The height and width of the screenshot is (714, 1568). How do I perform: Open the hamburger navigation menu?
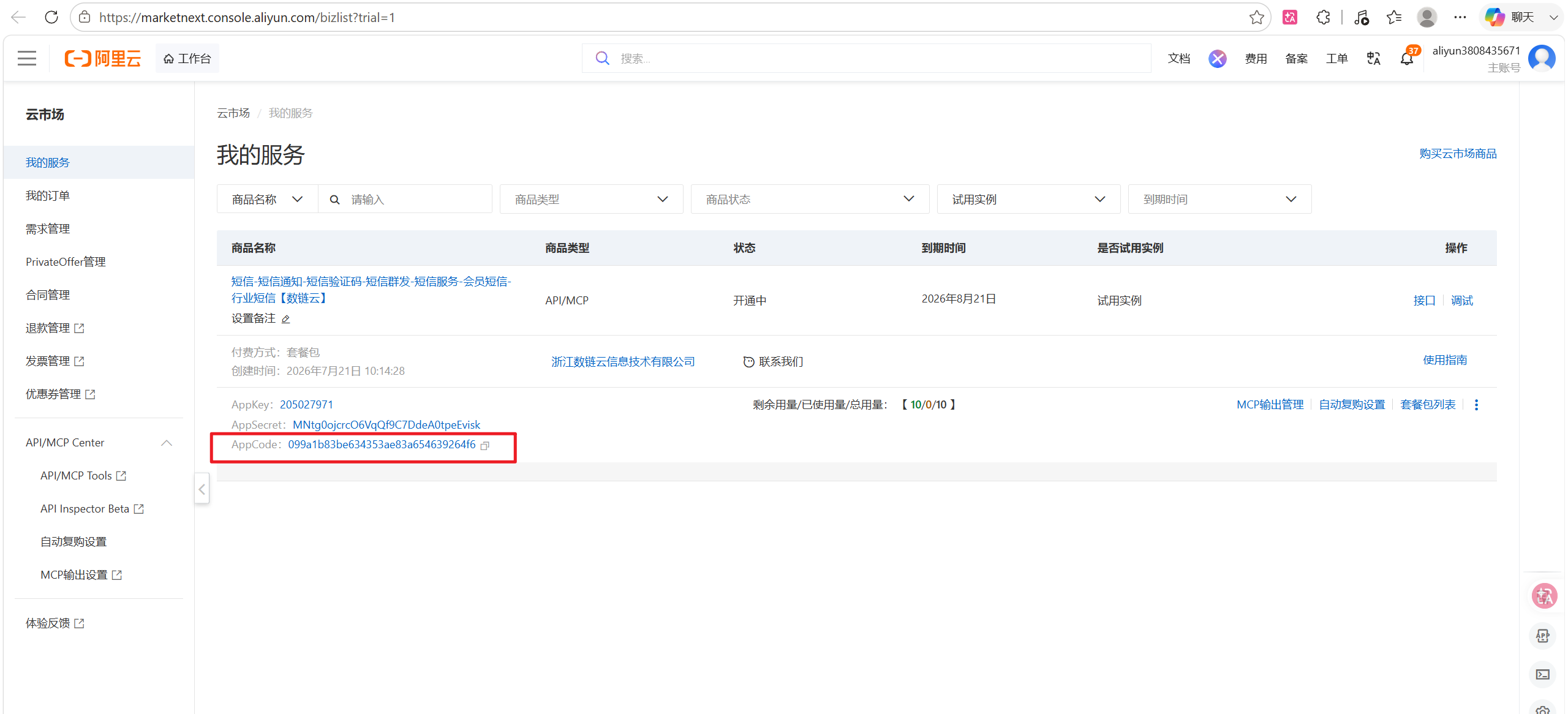(27, 58)
